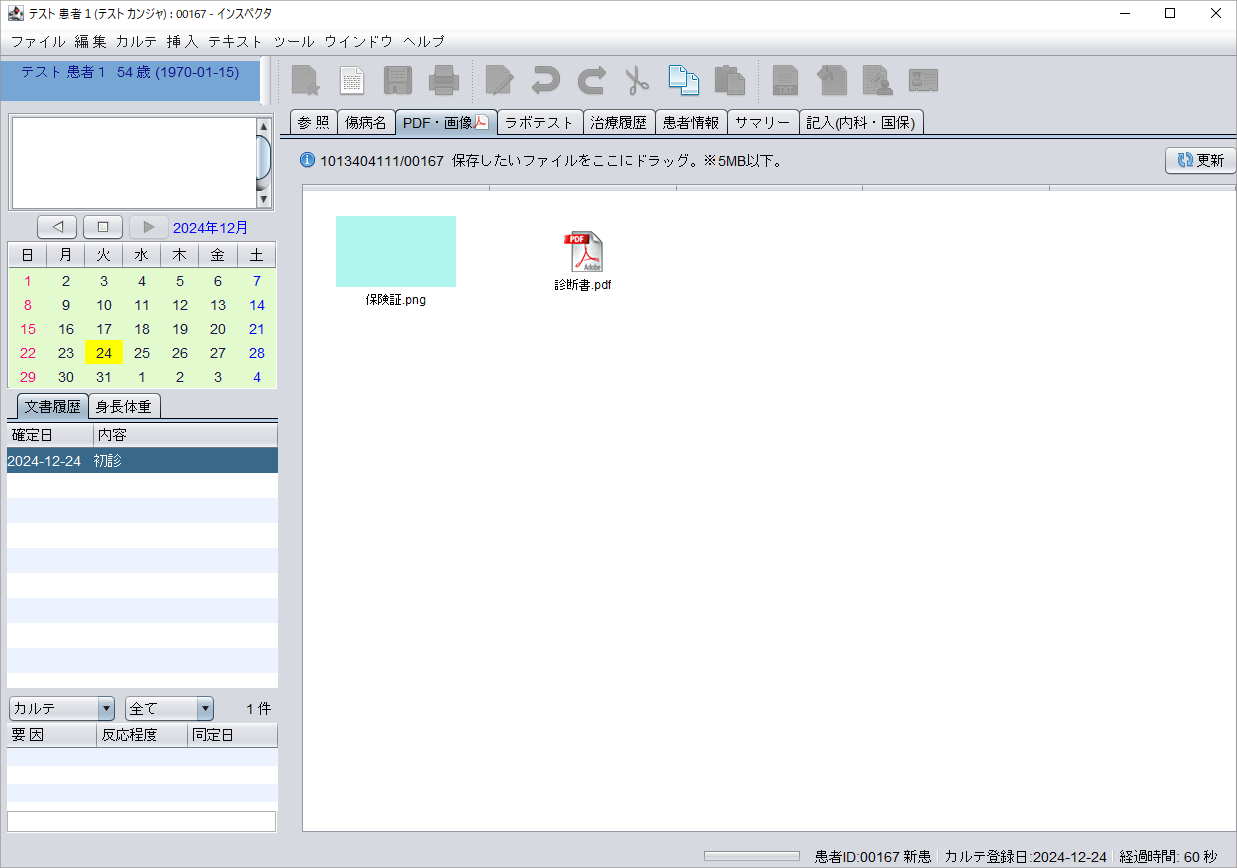Click the save floppy disk icon
The height and width of the screenshot is (868, 1237).
[x=398, y=80]
